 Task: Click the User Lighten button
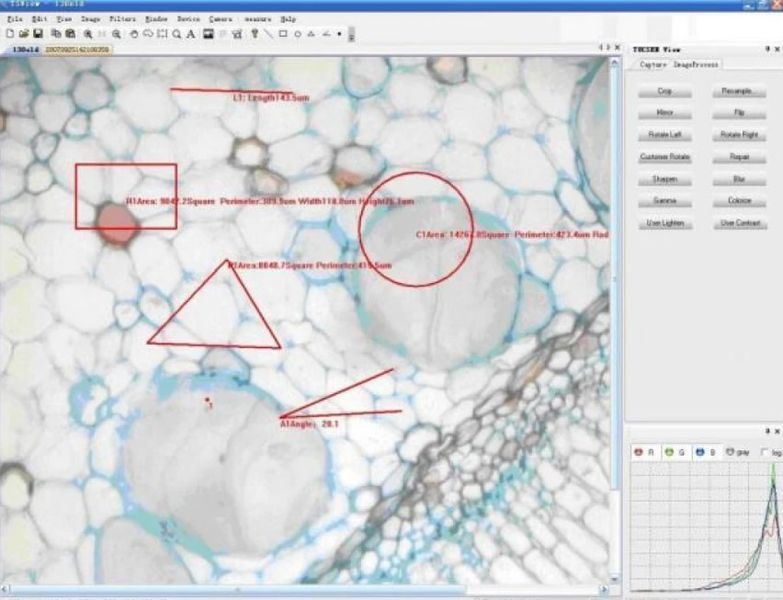coord(665,223)
